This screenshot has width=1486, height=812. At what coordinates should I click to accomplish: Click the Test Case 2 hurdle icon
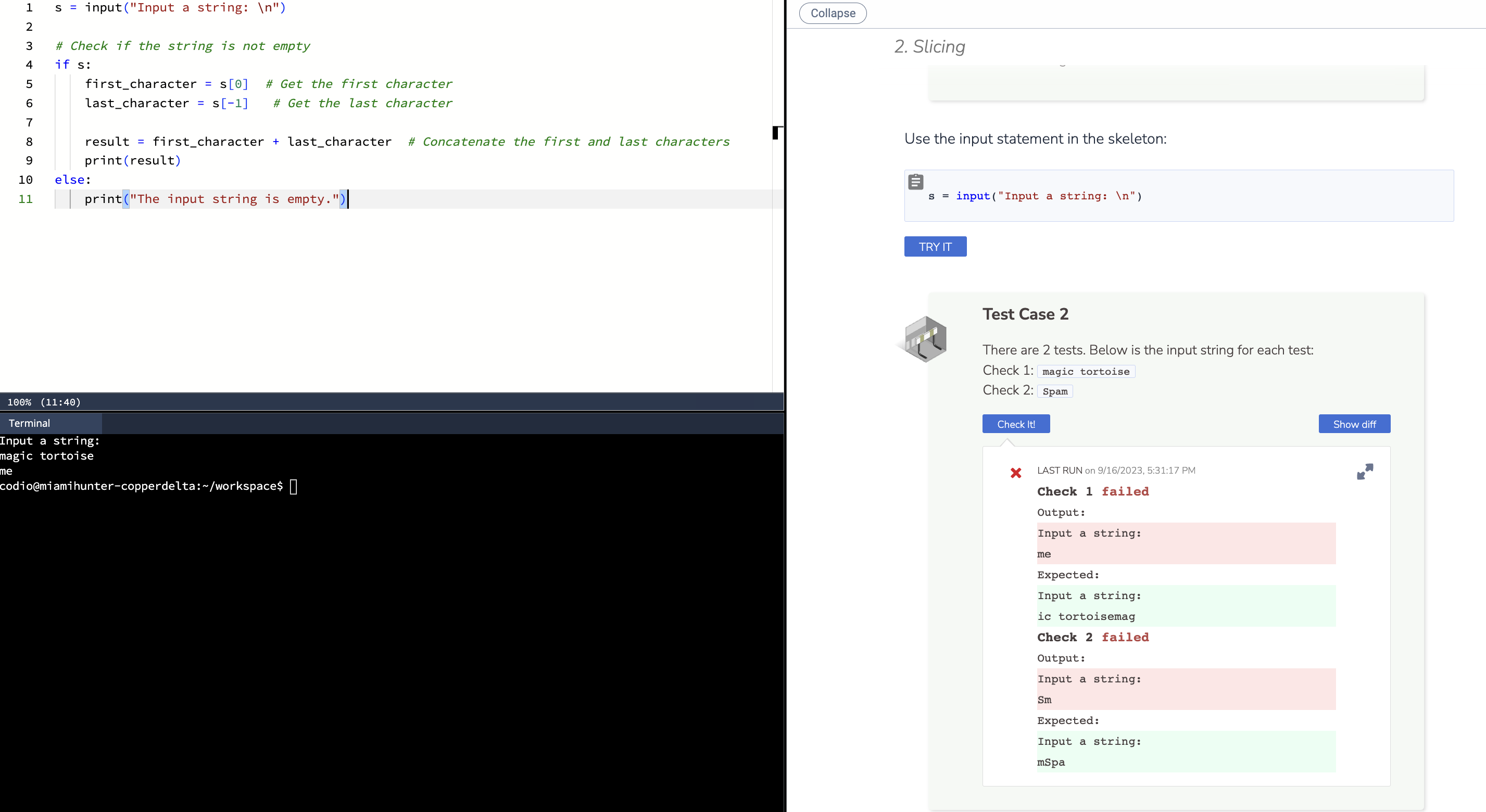(x=924, y=339)
